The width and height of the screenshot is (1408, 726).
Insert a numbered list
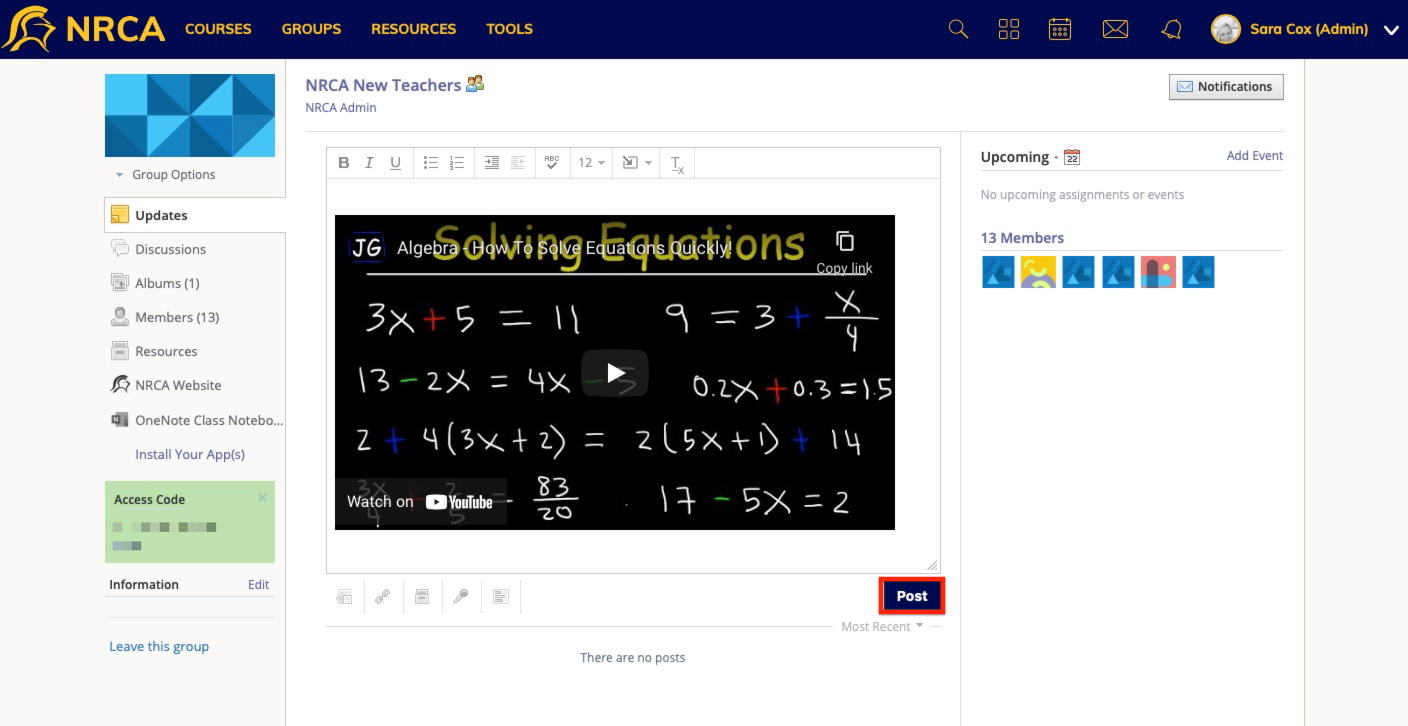pos(456,163)
